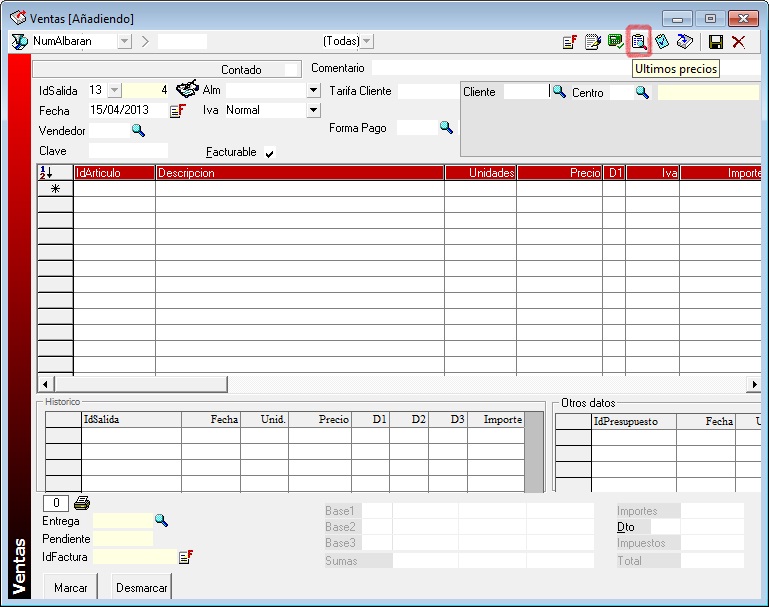Search Forma Pago with the magnifier
The image size is (769, 607).
446,127
